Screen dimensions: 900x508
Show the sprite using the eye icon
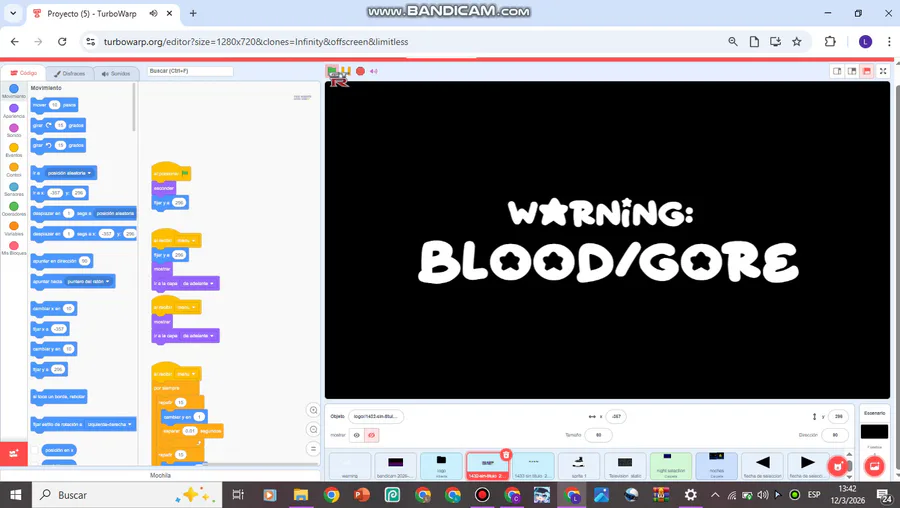click(x=356, y=435)
